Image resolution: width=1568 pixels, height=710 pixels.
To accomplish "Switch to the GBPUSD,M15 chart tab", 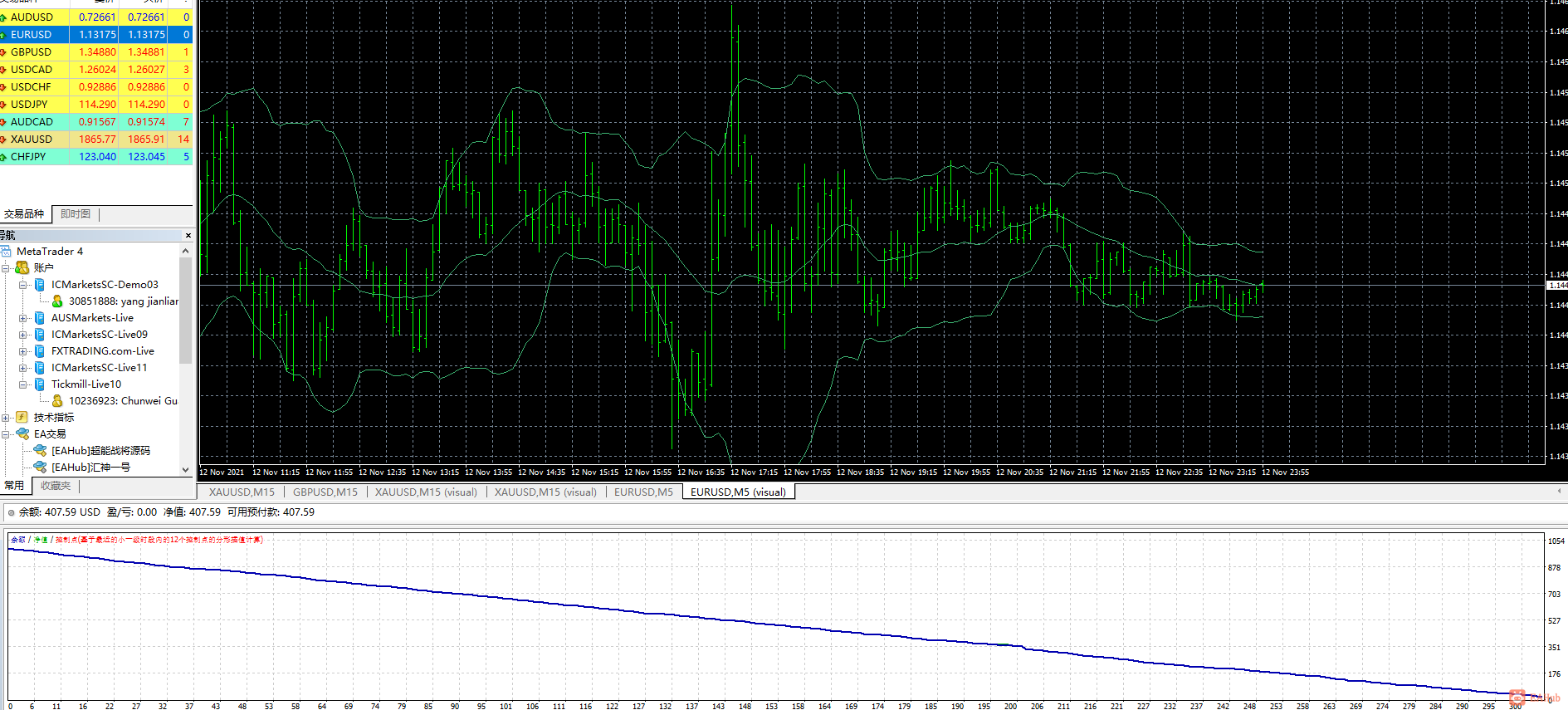I will click(x=325, y=492).
